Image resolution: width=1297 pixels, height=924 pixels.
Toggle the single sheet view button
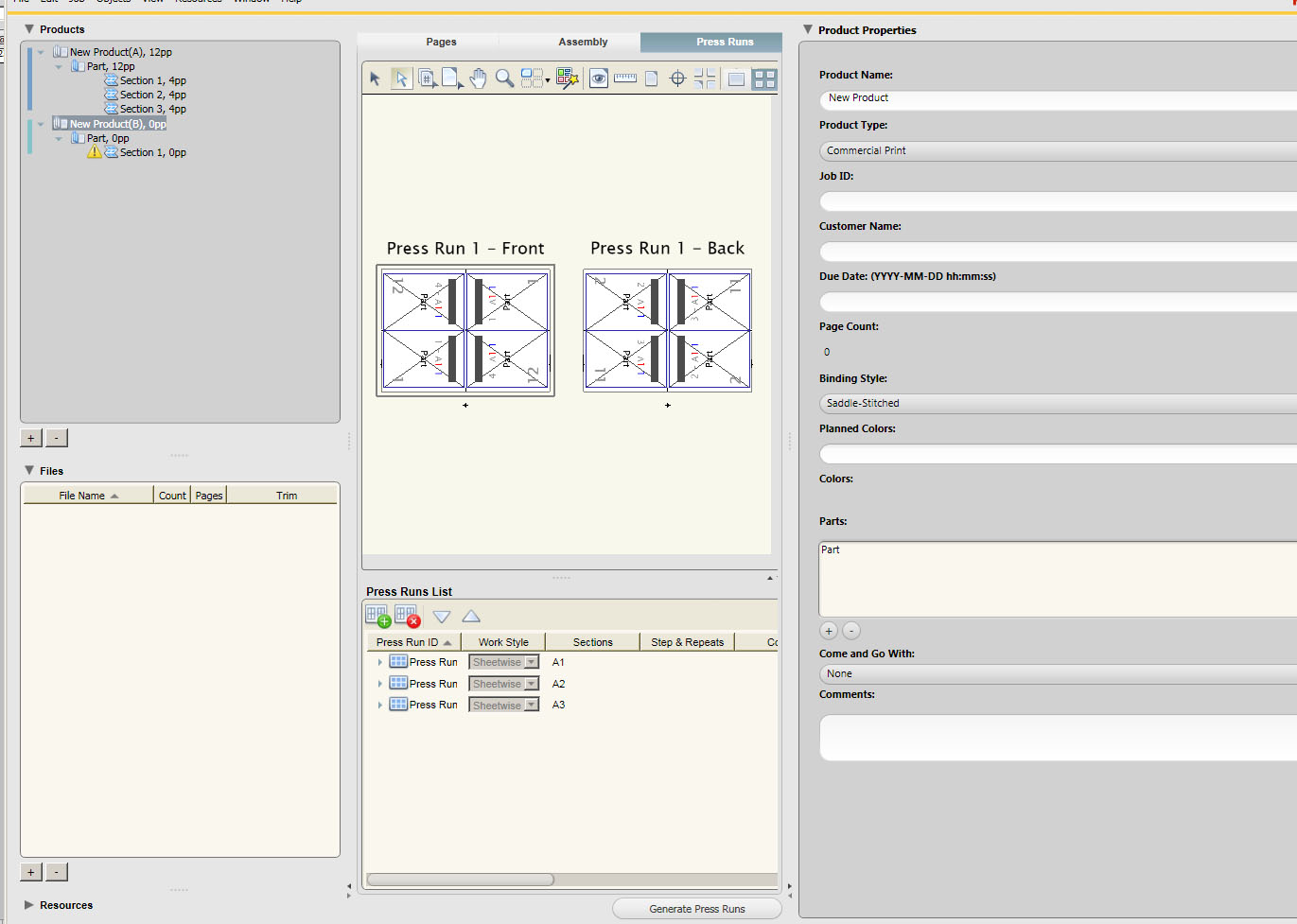(736, 78)
